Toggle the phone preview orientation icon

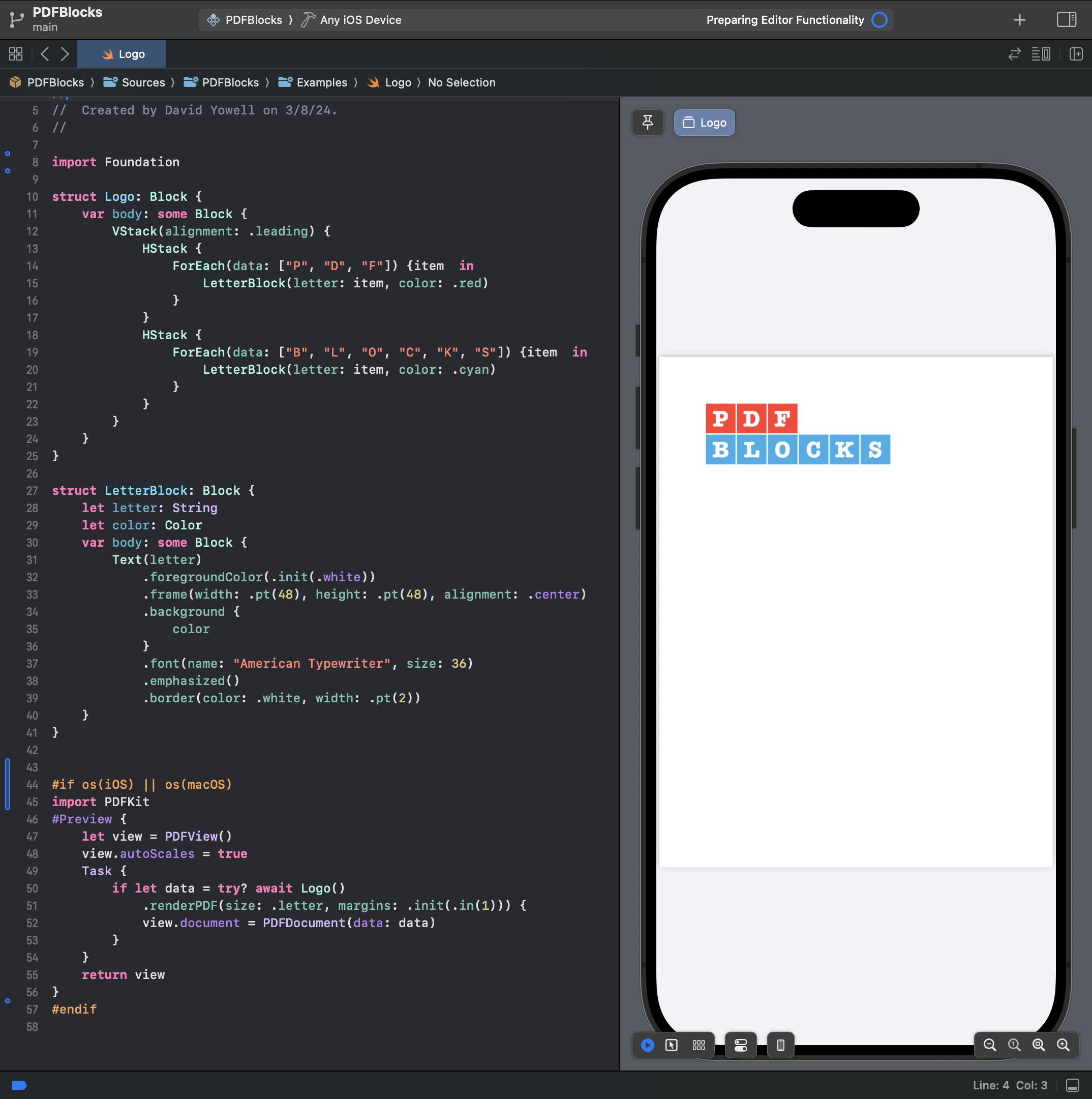(x=782, y=1046)
